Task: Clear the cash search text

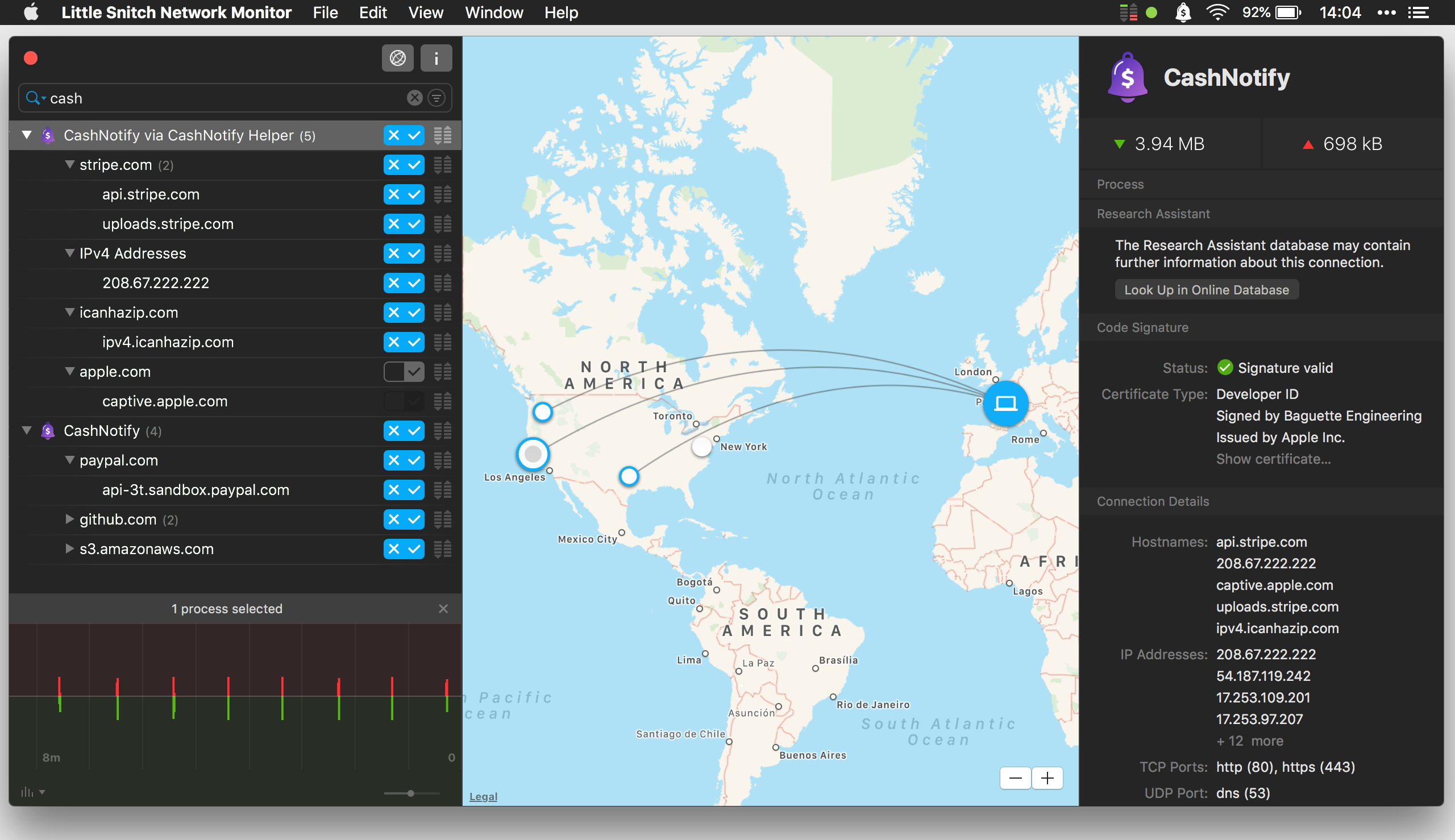Action: click(x=414, y=98)
